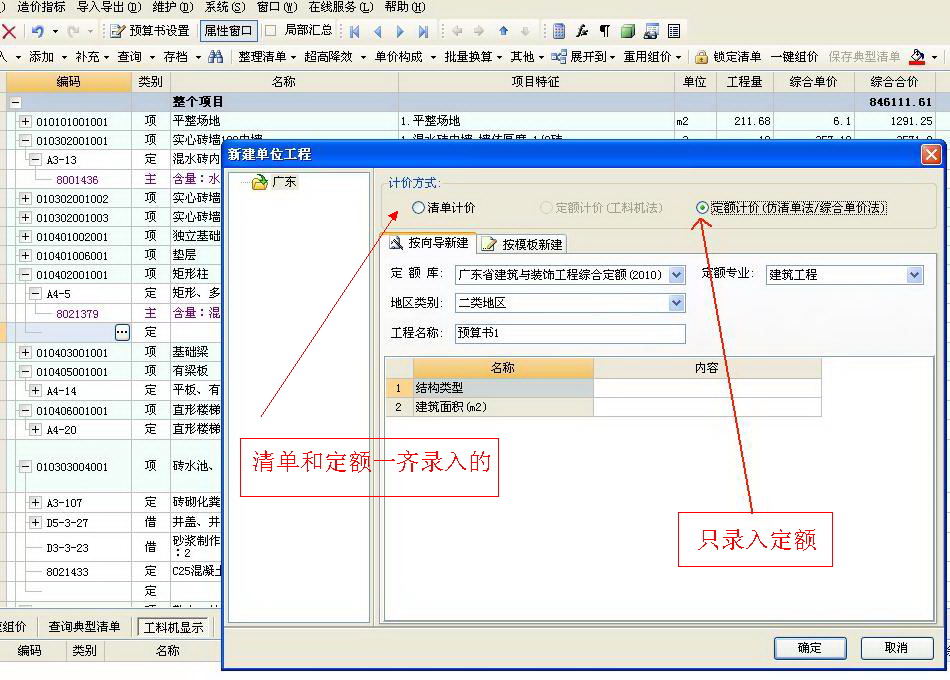Collapse the 整个项目 root row
This screenshot has height=680, width=950.
click(15, 102)
